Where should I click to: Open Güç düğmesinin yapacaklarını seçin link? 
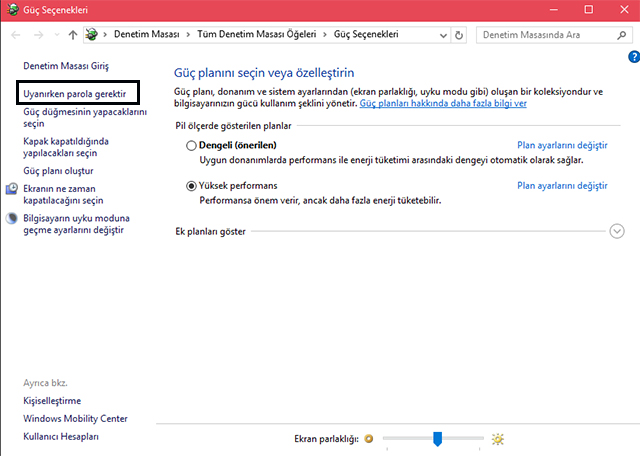pyautogui.click(x=85, y=118)
